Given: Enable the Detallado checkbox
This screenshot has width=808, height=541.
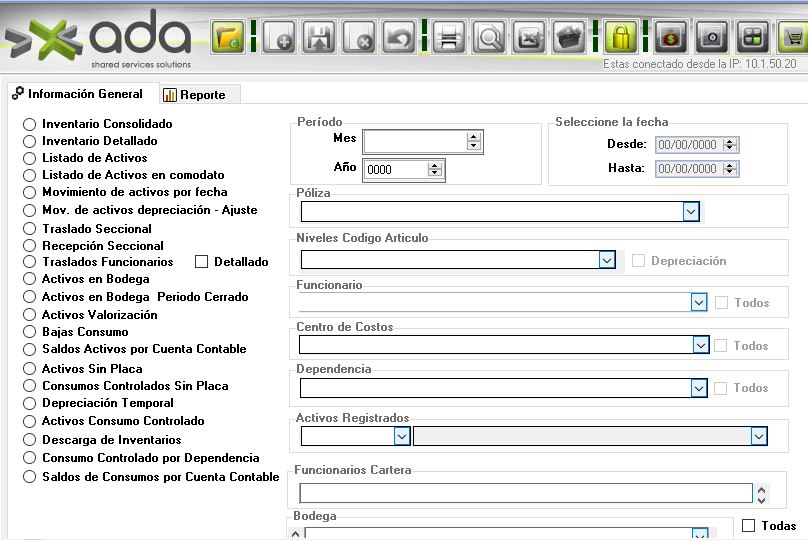Looking at the screenshot, I should point(201,262).
